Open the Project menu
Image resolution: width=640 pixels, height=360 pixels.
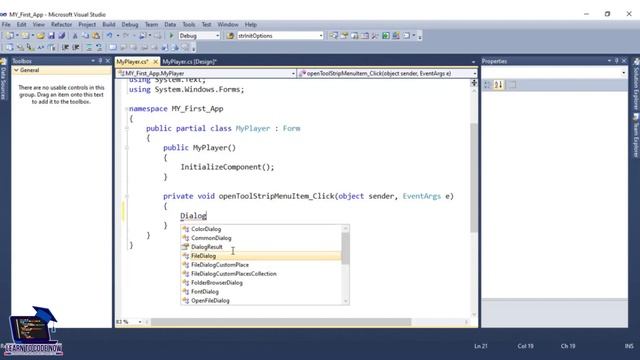(x=87, y=24)
